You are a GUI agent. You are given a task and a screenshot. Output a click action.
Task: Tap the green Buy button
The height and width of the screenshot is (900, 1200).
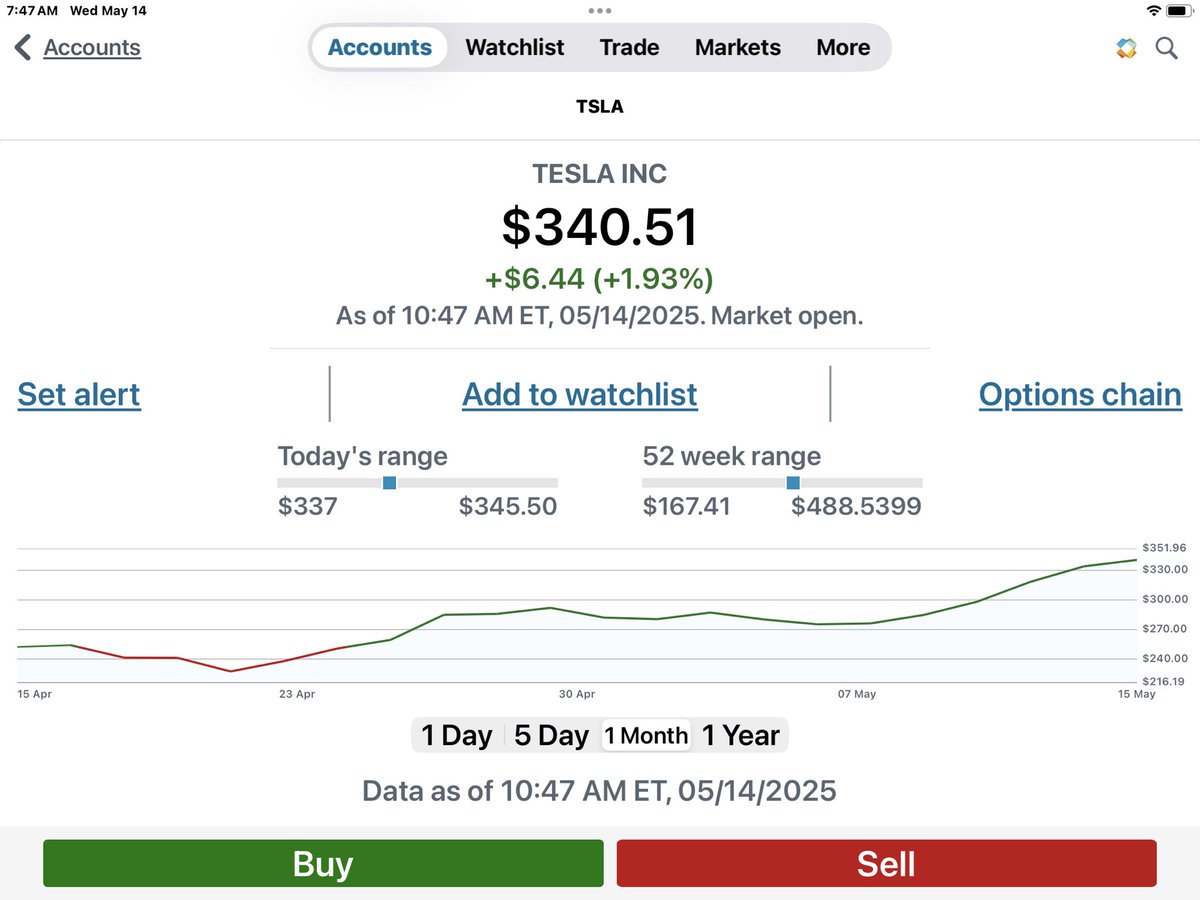(x=323, y=863)
